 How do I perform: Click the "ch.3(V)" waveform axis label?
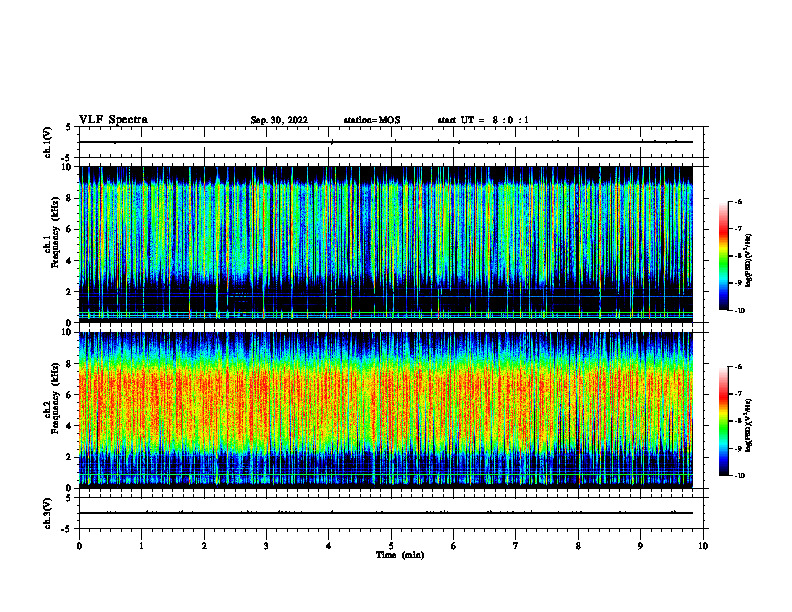47,513
